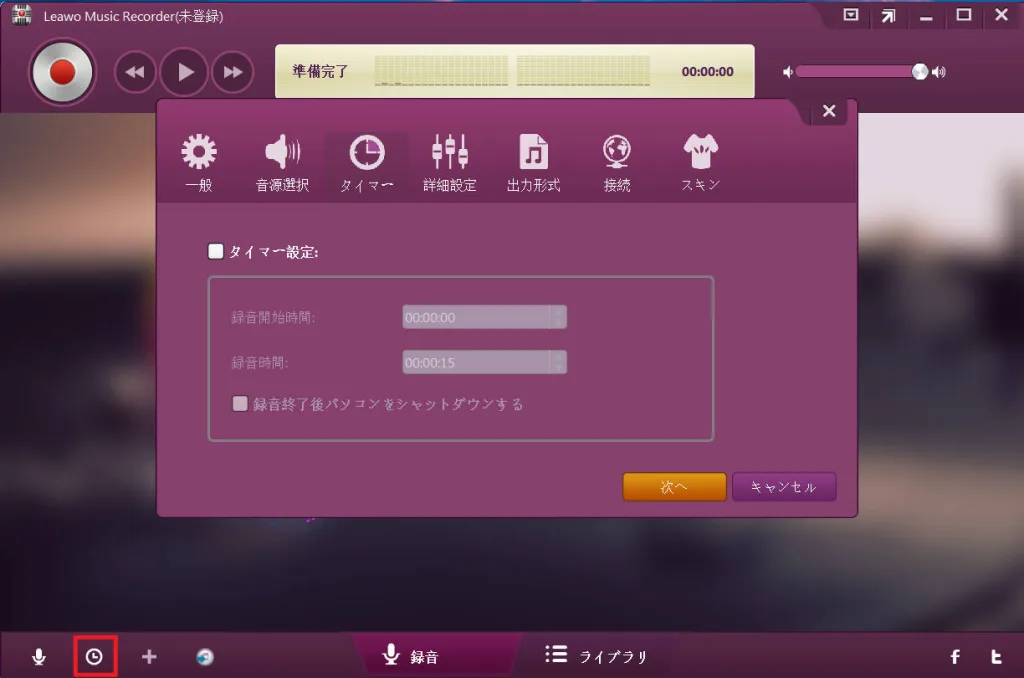Click the 次へ (Next) button
The image size is (1024, 678).
click(674, 487)
